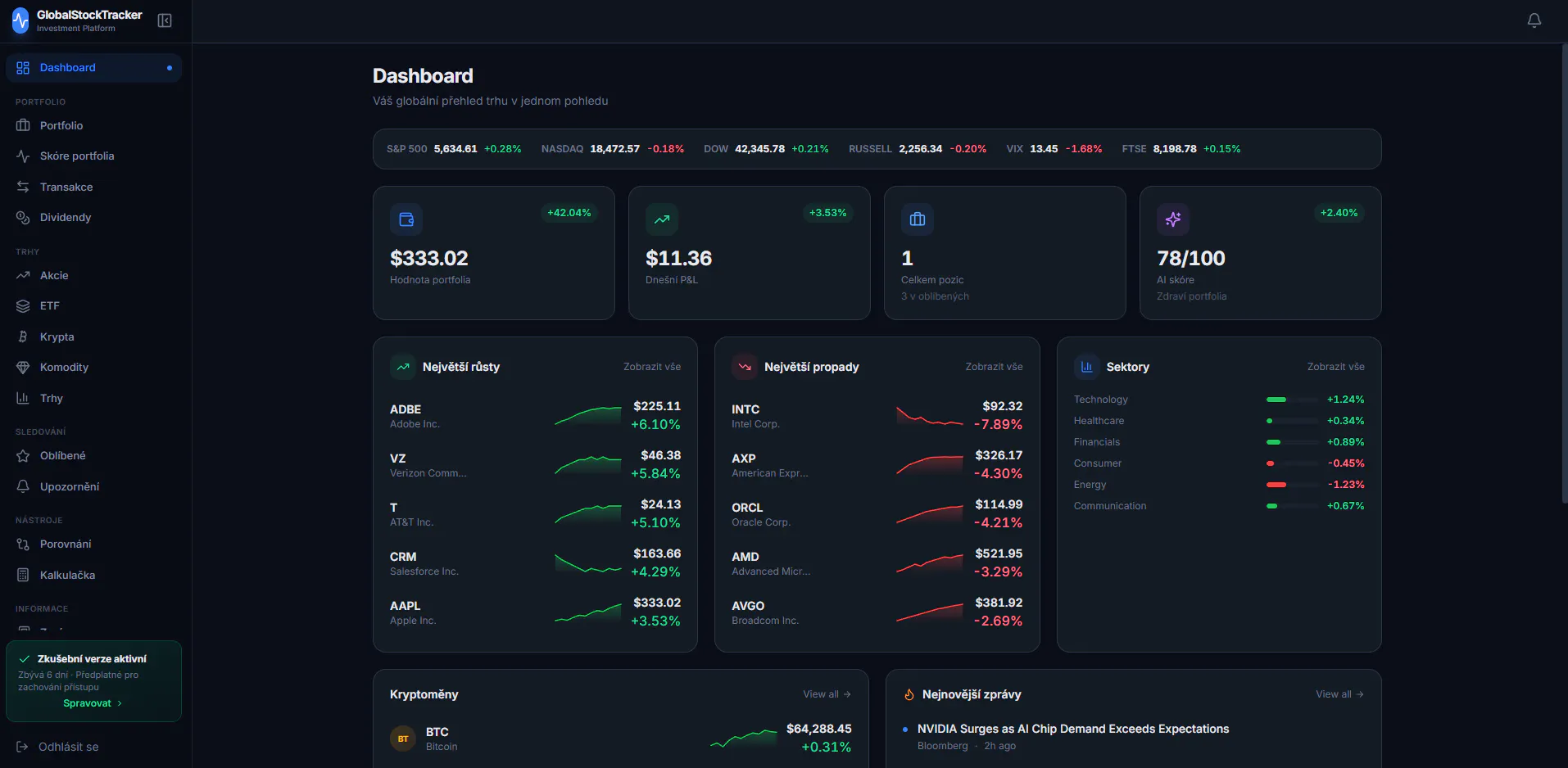Screen dimensions: 1568x768
Task: Click View all in Kryptoměny panel
Action: (827, 694)
